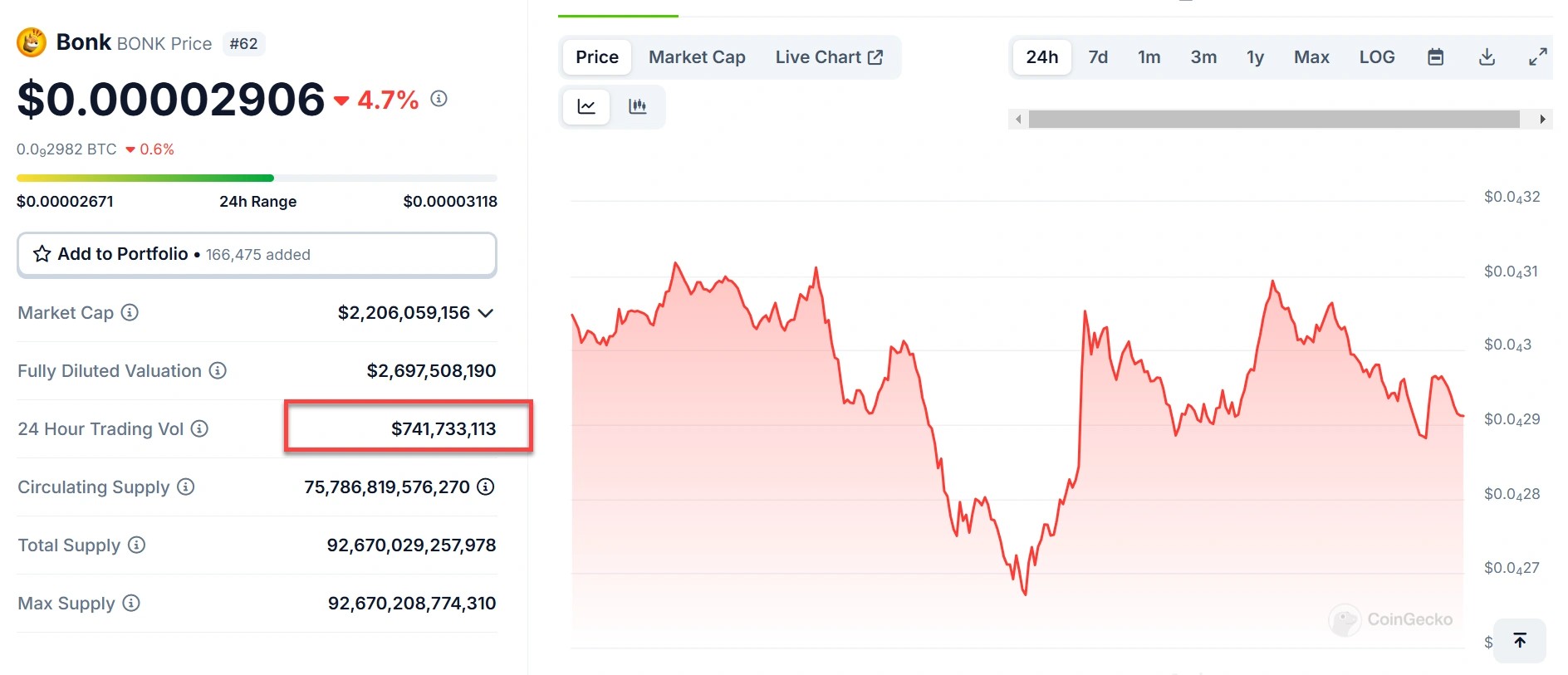Screen dimensions: 1568x675
Task: Click info icon beside the price change percentage
Action: coord(439,98)
